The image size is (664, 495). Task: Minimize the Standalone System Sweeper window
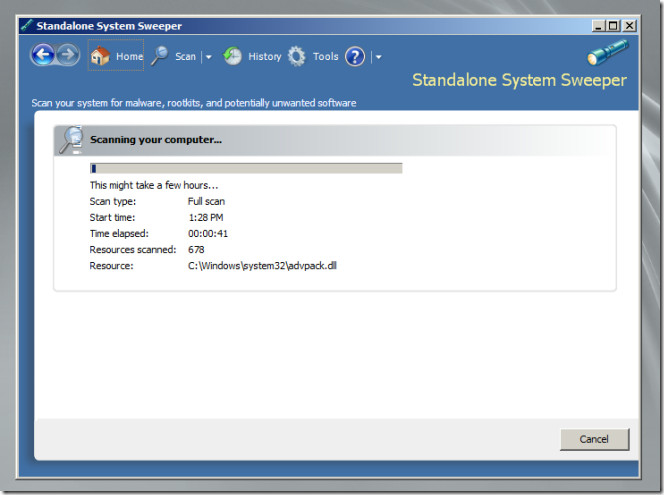coord(598,26)
